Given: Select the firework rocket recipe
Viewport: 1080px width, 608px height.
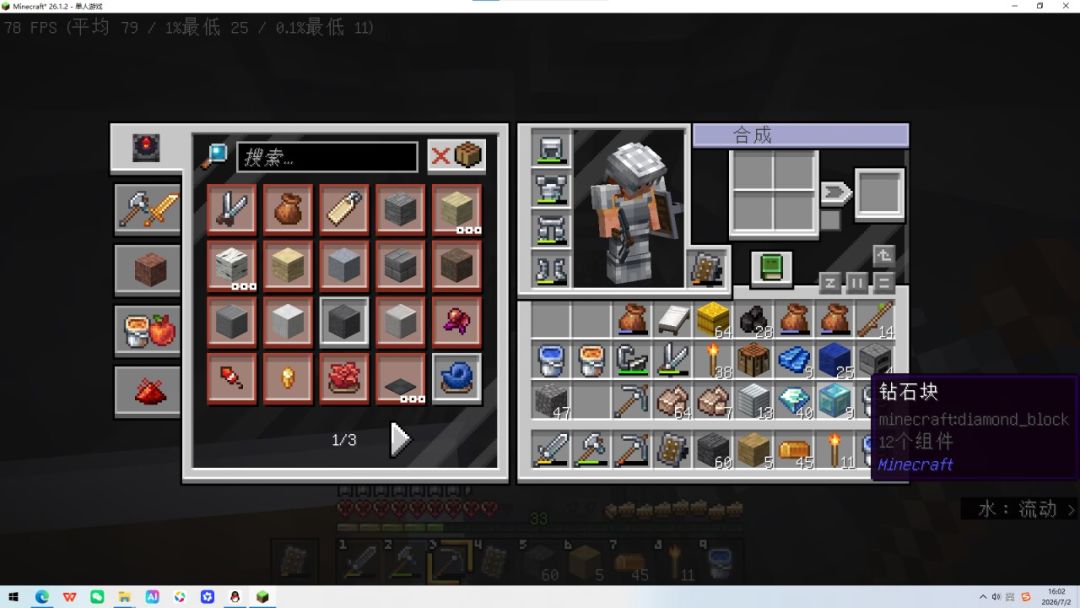Looking at the screenshot, I should [231, 379].
